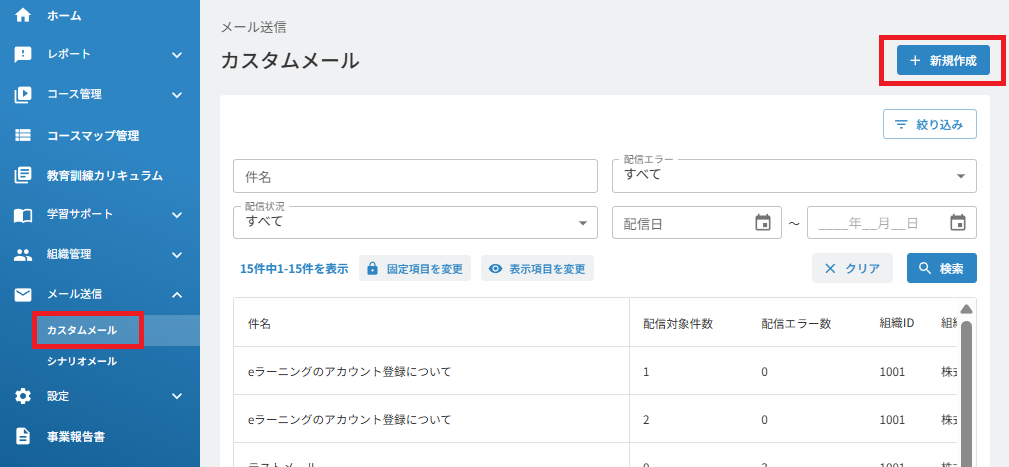Click the X icon on クリア button

pos(830,269)
